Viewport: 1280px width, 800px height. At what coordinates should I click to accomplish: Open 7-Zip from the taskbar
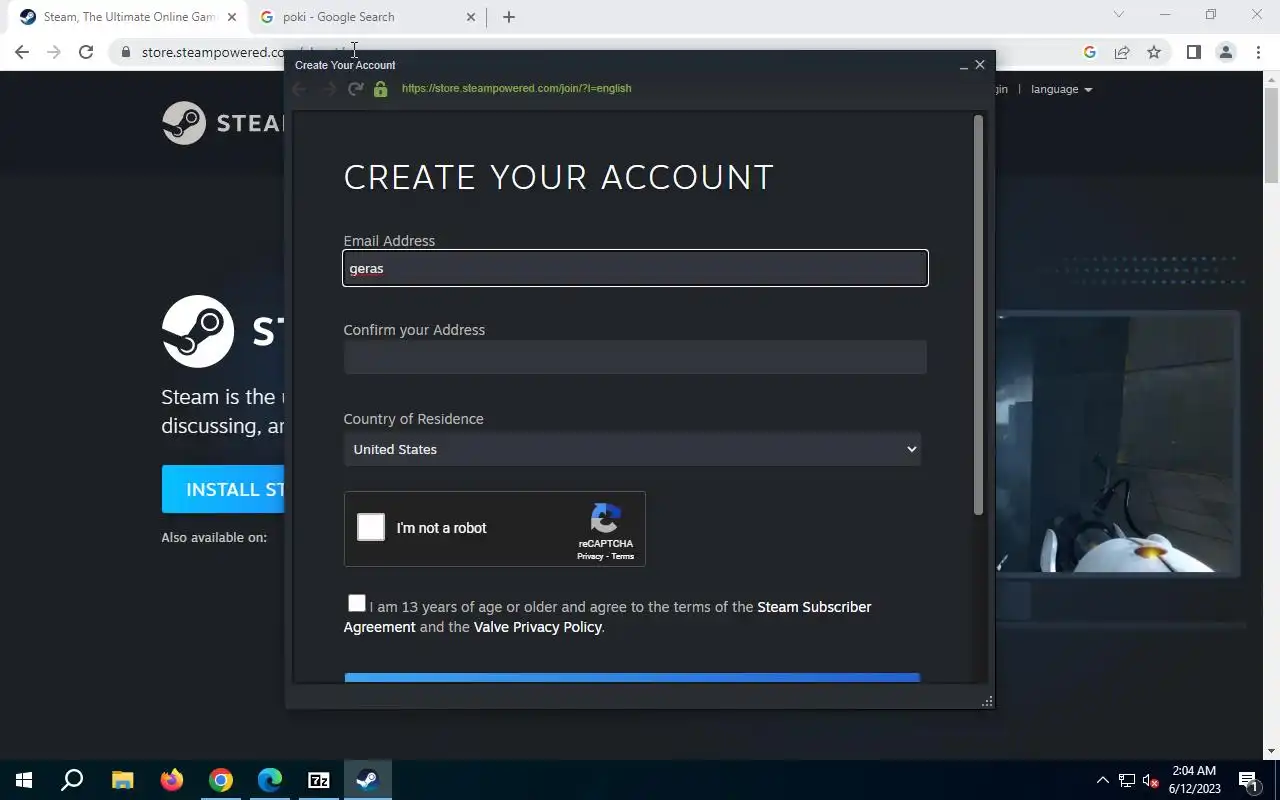point(319,780)
